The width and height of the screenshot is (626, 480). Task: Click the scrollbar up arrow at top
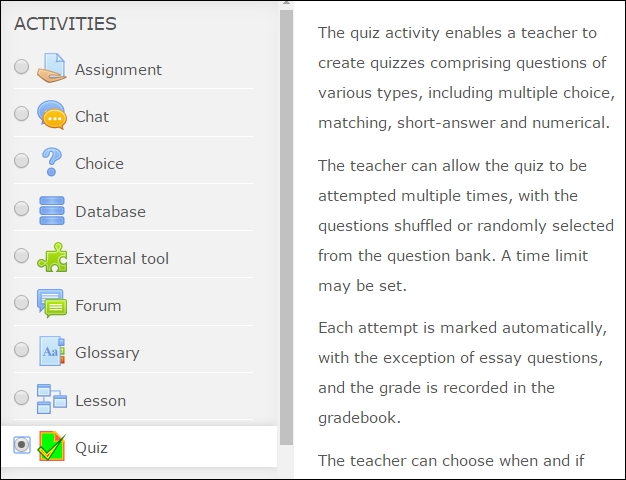286,4
